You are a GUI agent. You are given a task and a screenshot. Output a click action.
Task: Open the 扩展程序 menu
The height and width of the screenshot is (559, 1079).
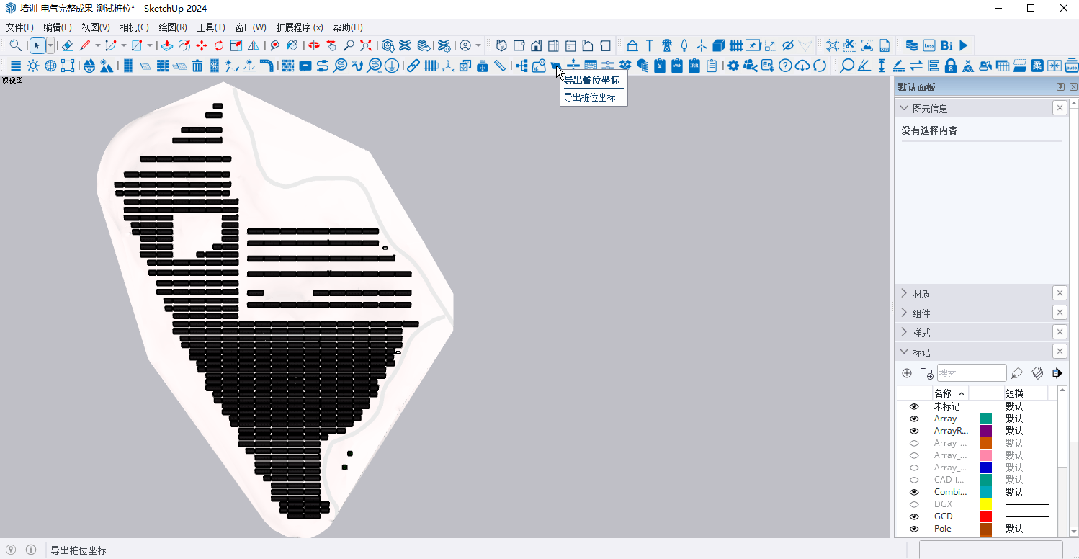click(x=299, y=27)
